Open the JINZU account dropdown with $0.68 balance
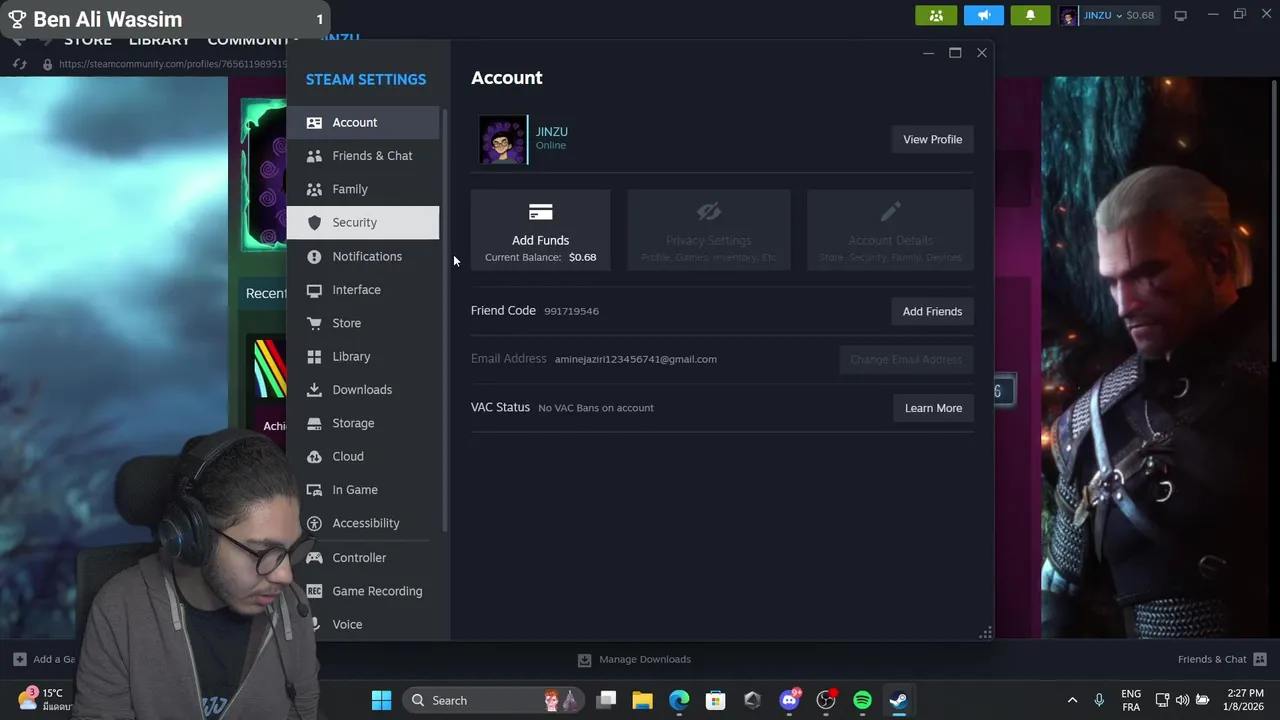The height and width of the screenshot is (720, 1280). pos(1108,15)
